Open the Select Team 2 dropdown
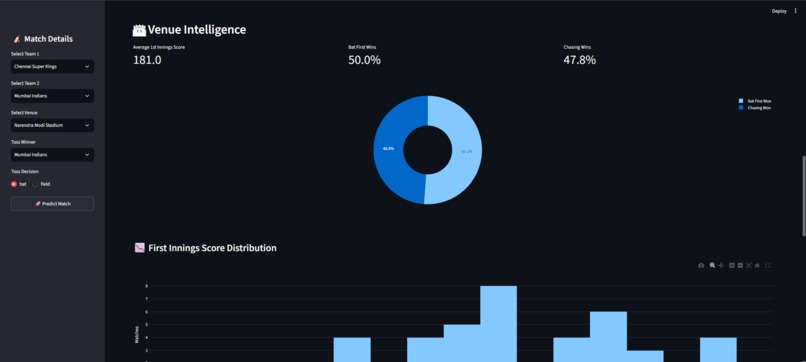 click(x=52, y=96)
